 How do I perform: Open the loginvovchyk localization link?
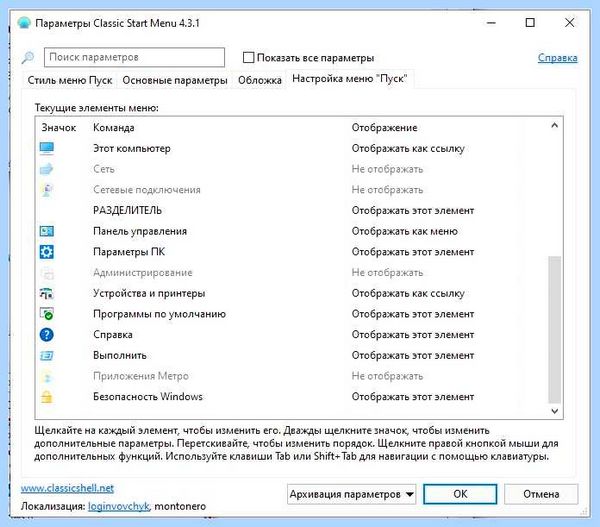coord(119,506)
